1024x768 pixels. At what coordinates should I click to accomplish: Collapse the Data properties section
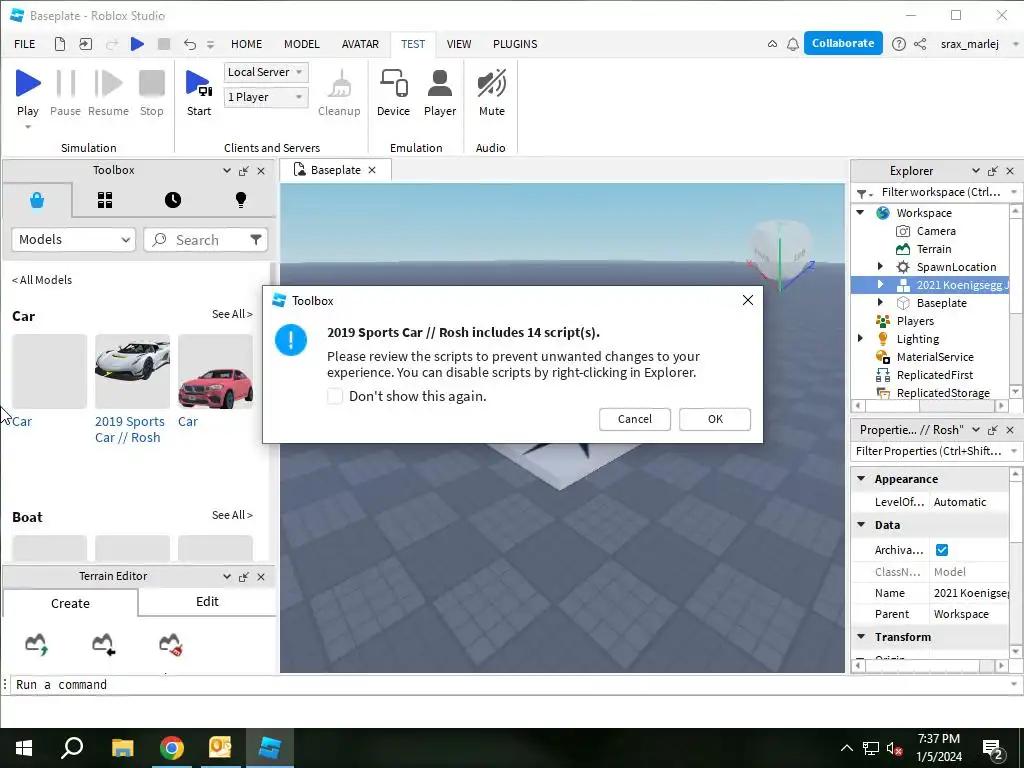861,524
